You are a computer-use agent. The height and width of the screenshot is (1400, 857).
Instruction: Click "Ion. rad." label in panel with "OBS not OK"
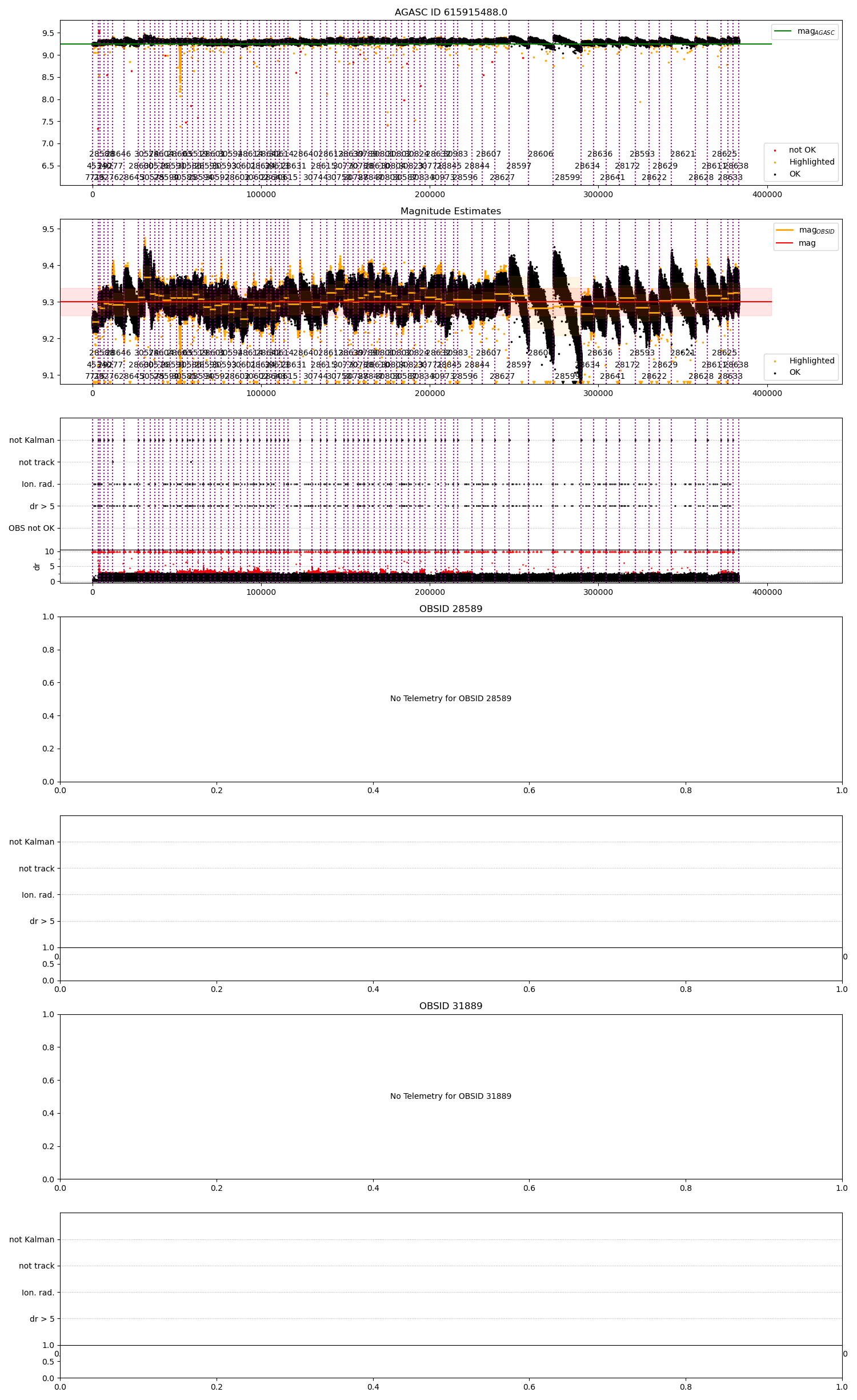[x=38, y=485]
